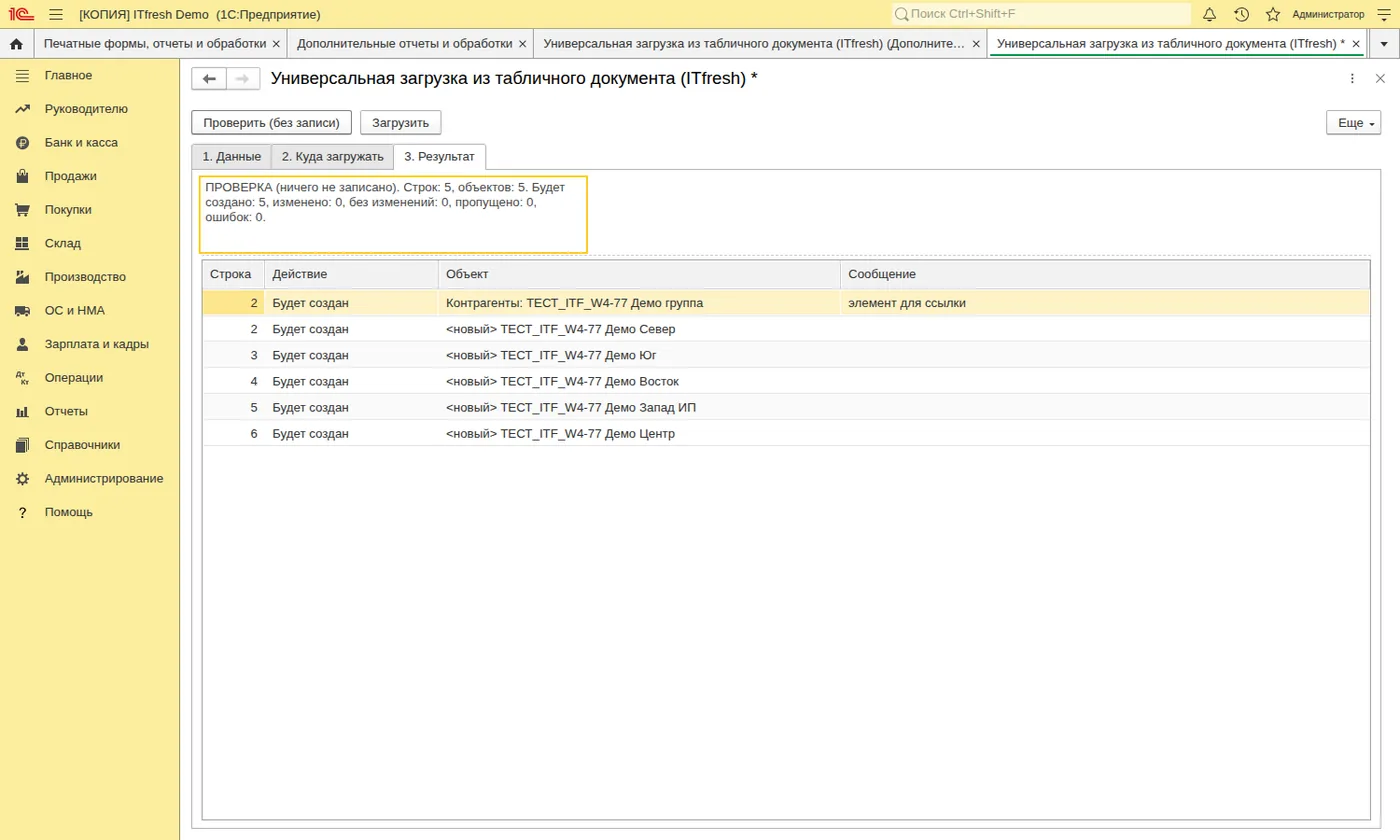Image resolution: width=1400 pixels, height=840 pixels.
Task: Open the main menu hamburger icon
Action: tap(56, 14)
